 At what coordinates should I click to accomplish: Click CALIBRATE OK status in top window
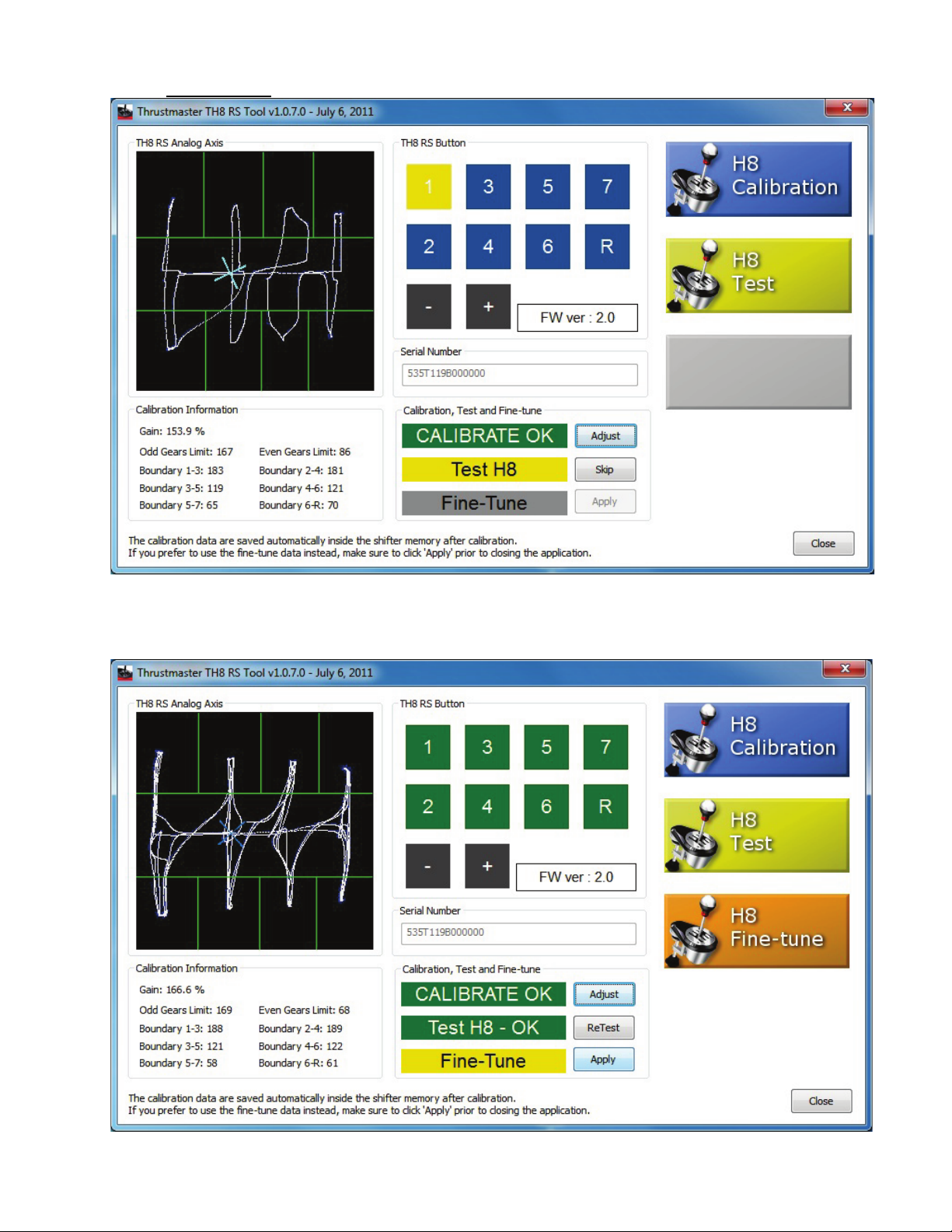[484, 436]
